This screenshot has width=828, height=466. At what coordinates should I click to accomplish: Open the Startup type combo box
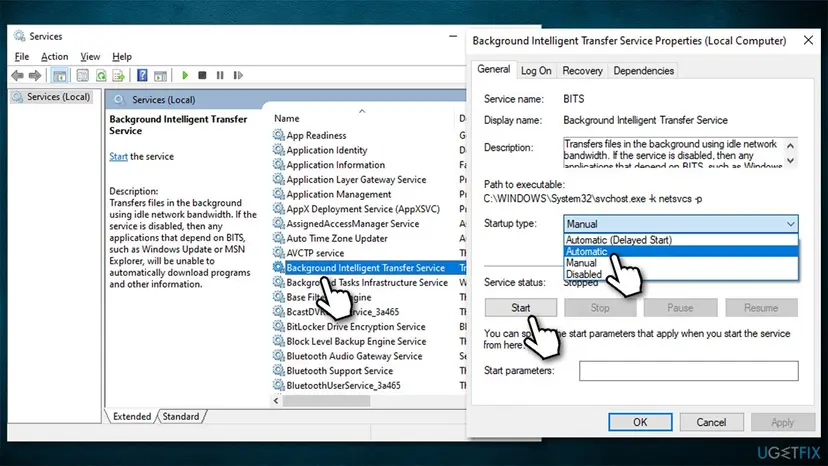tap(681, 224)
